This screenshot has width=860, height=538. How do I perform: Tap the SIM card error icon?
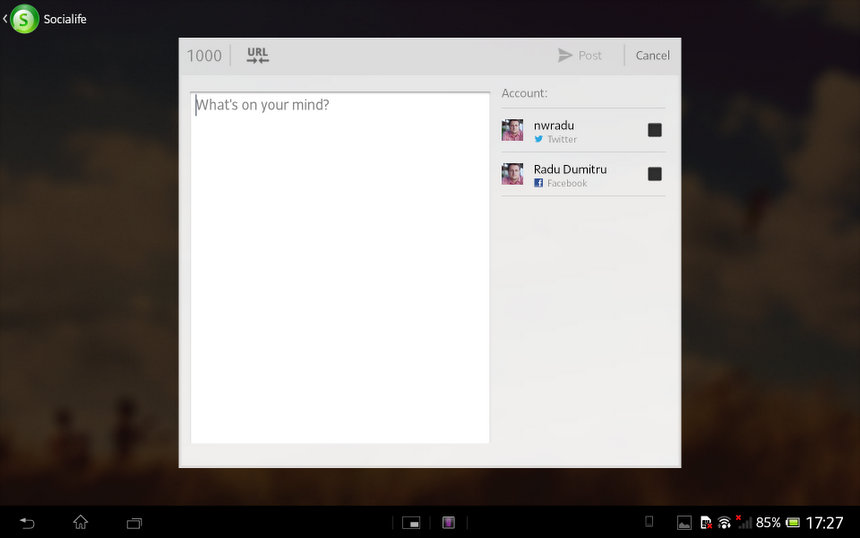point(706,523)
